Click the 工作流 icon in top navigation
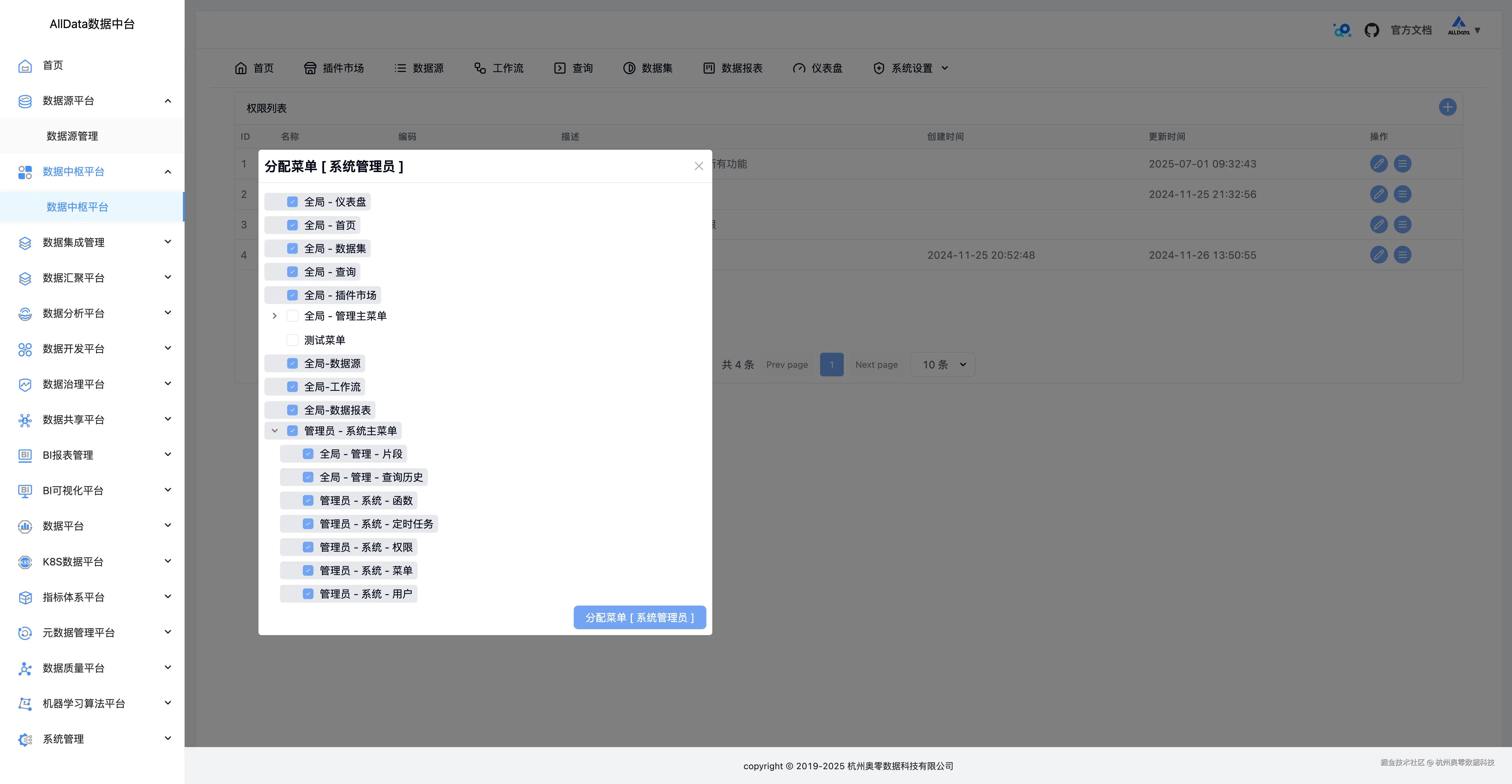1512x784 pixels. point(479,67)
